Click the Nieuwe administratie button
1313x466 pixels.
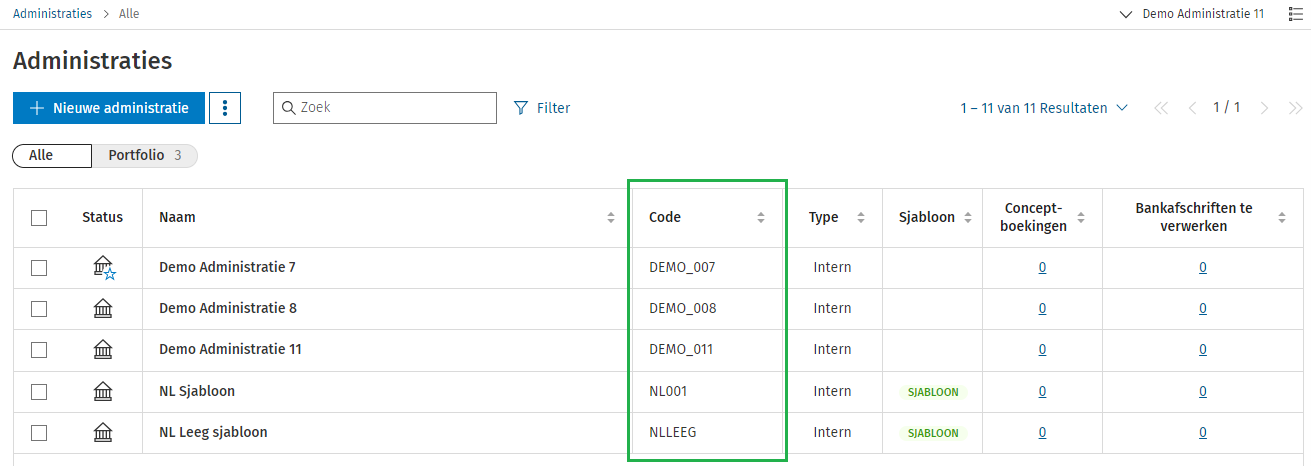pos(109,108)
